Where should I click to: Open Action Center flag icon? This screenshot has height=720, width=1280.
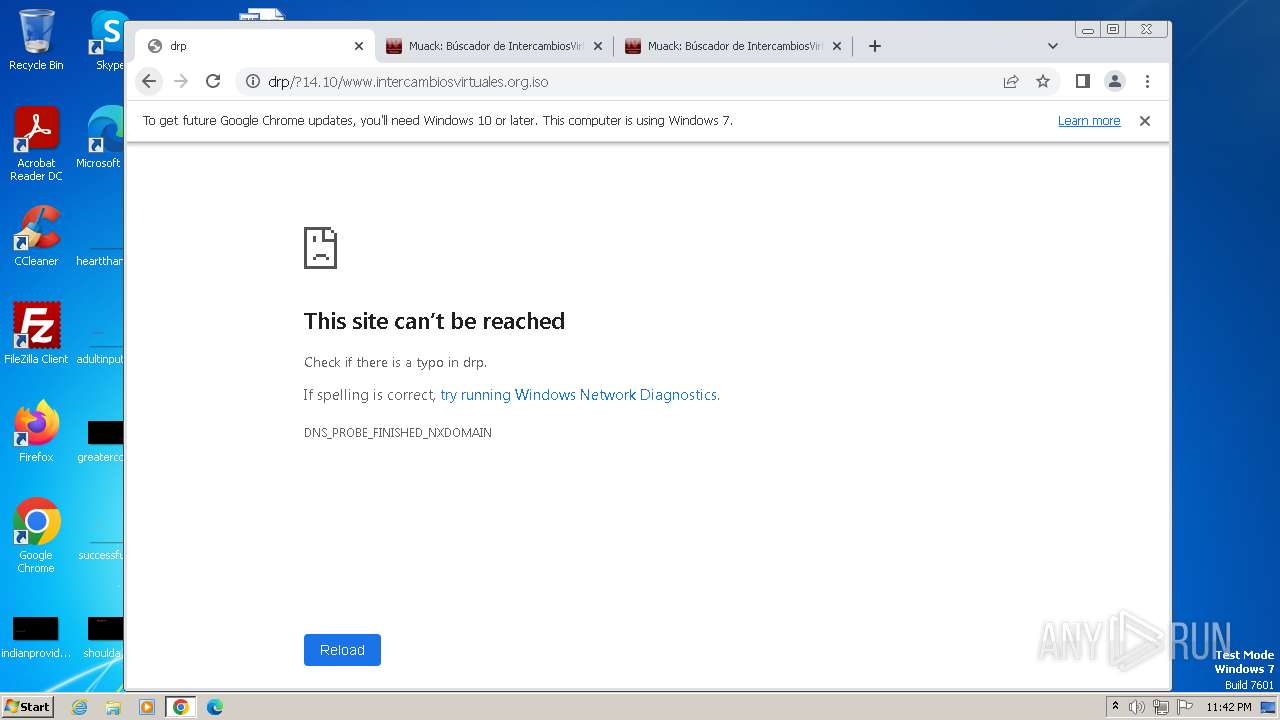tap(1185, 707)
